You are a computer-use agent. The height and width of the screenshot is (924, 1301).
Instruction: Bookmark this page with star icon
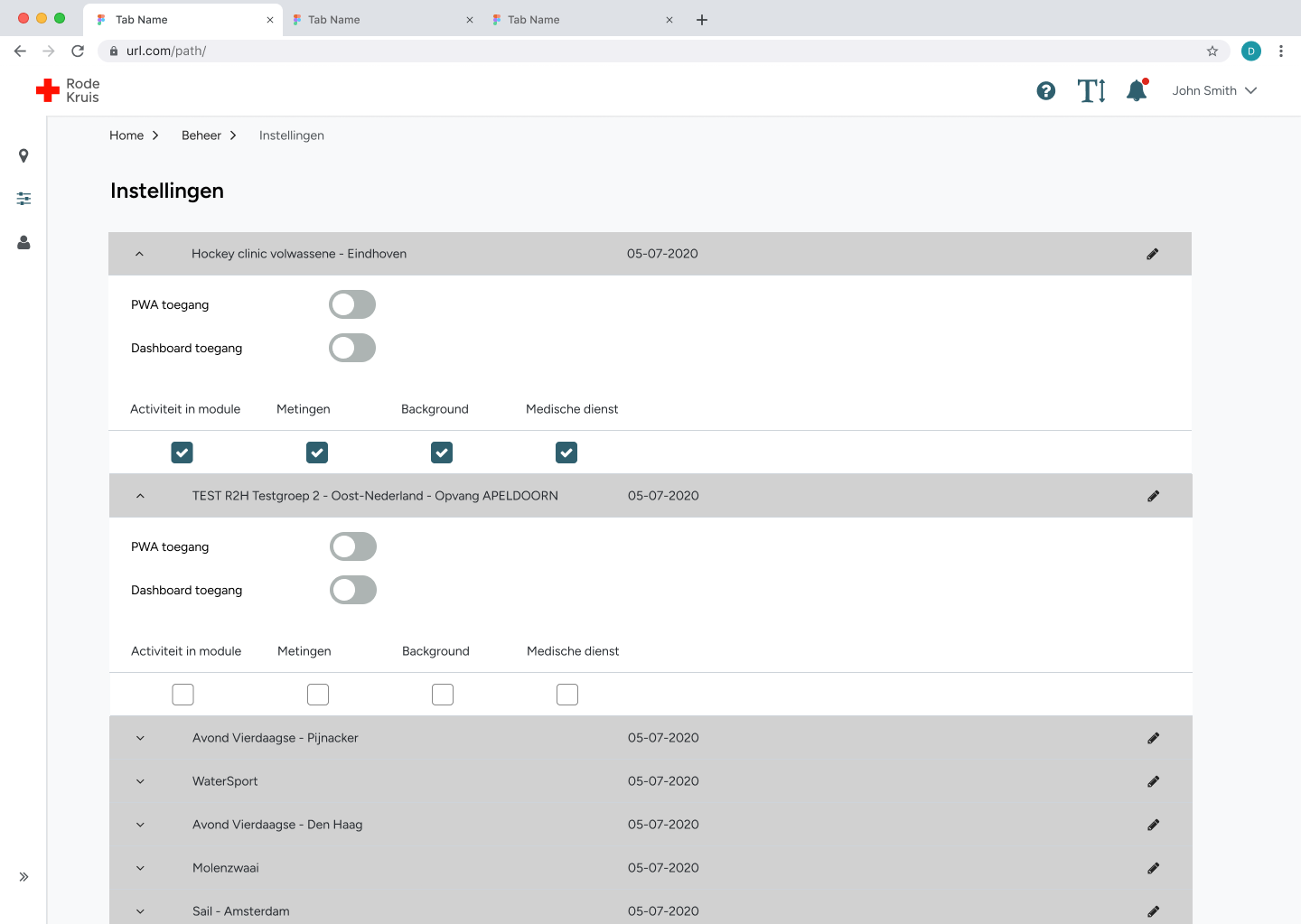click(1212, 51)
